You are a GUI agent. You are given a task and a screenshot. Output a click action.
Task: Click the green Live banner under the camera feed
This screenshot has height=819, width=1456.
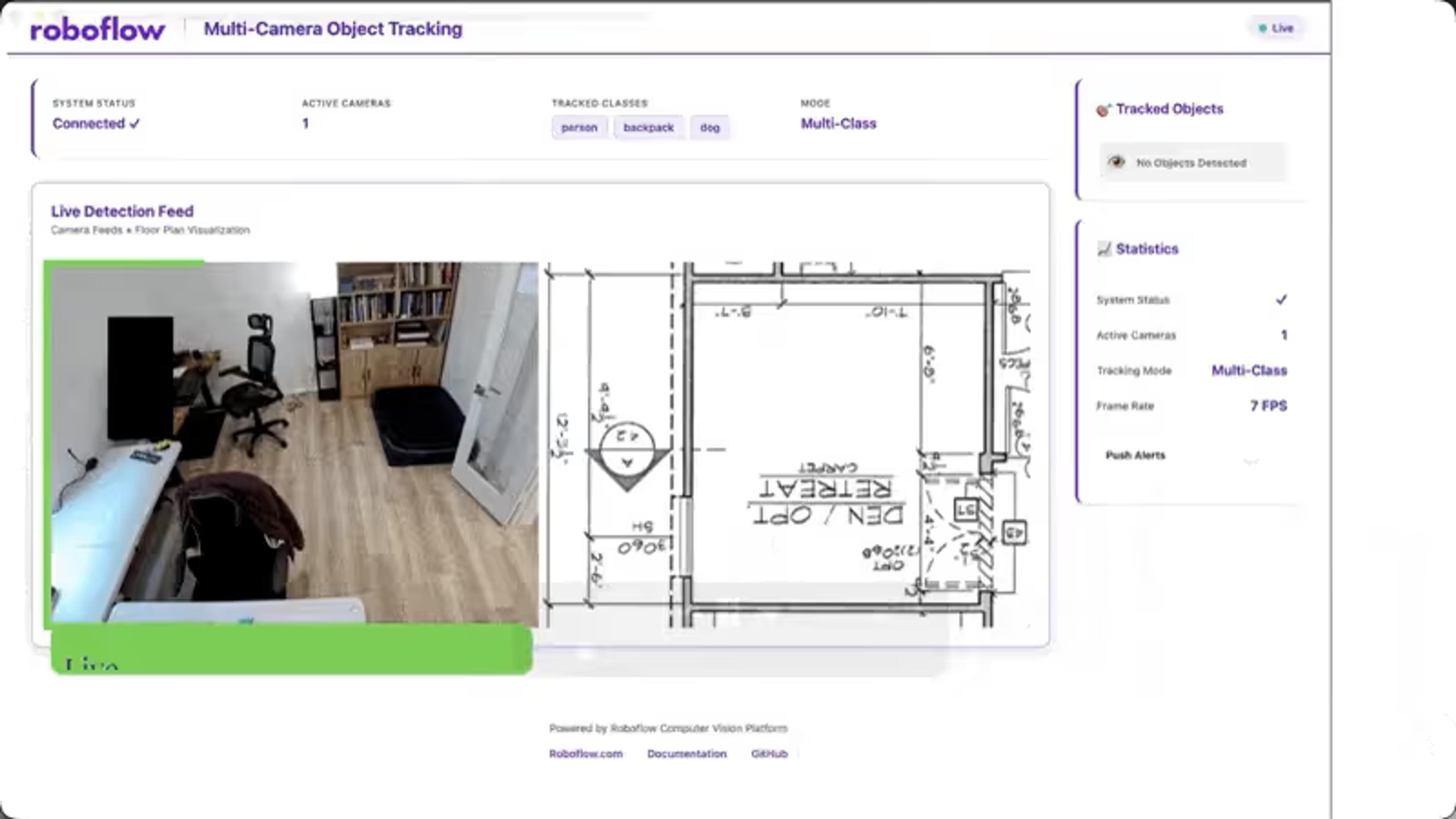(292, 650)
